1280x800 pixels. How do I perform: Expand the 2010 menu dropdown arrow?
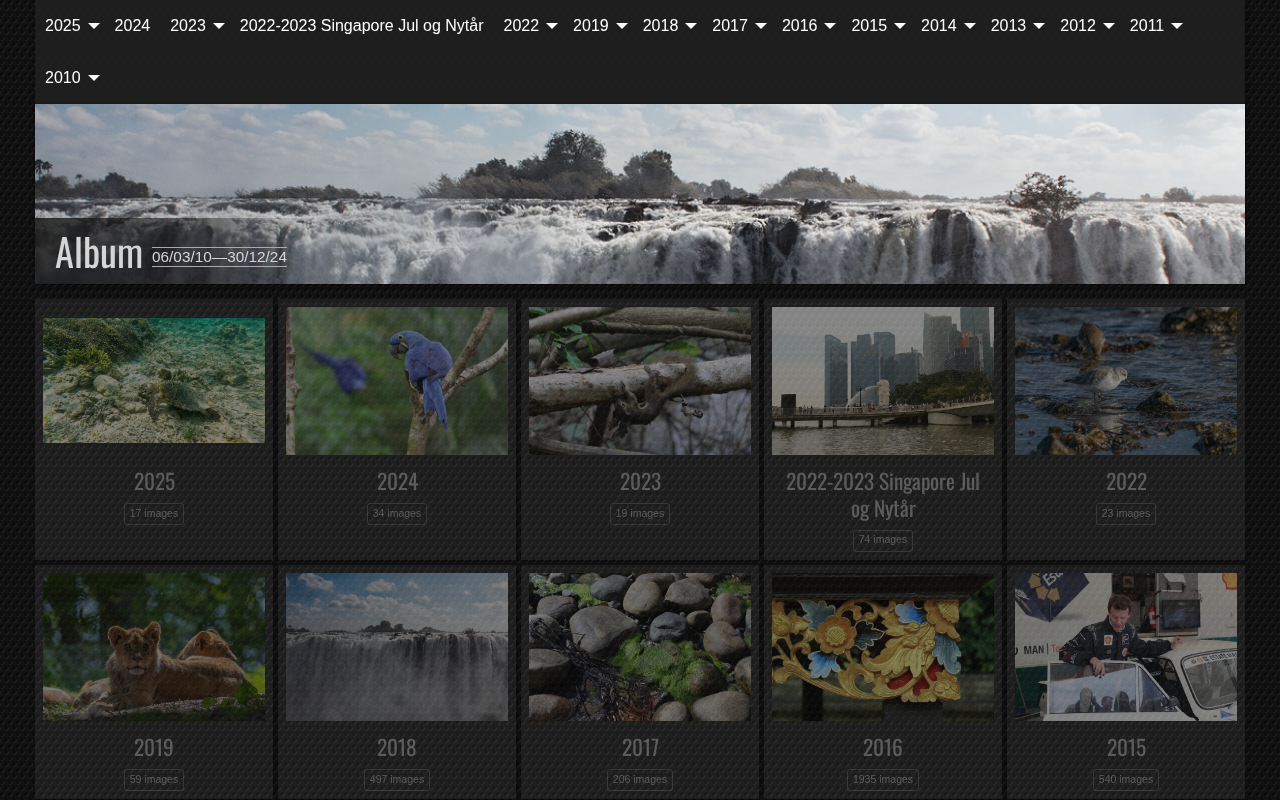click(x=93, y=78)
